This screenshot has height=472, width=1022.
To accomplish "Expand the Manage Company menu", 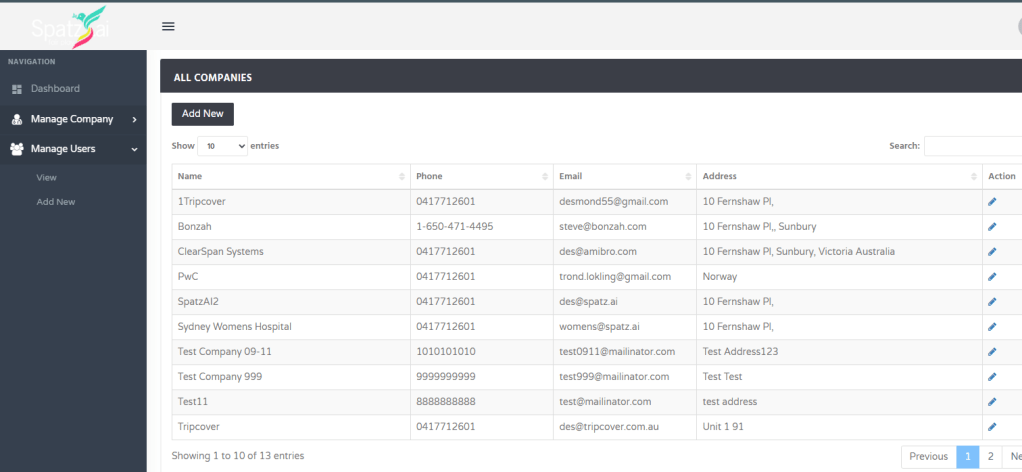I will 73,119.
